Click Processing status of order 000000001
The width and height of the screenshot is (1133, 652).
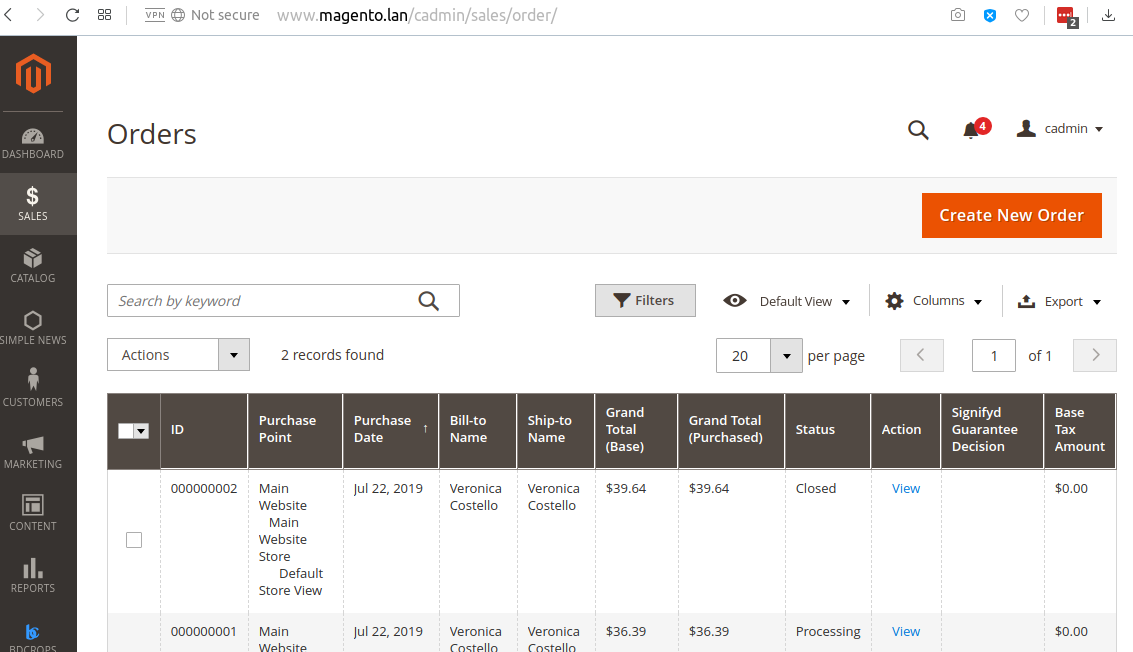pyautogui.click(x=828, y=632)
